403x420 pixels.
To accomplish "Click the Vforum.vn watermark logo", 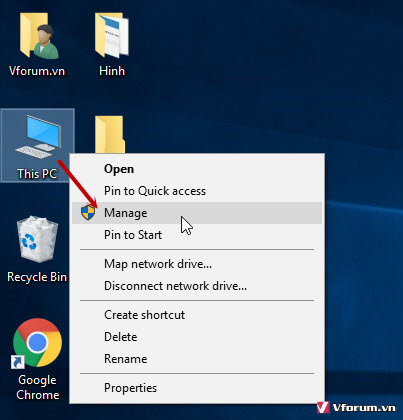I will pos(356,408).
